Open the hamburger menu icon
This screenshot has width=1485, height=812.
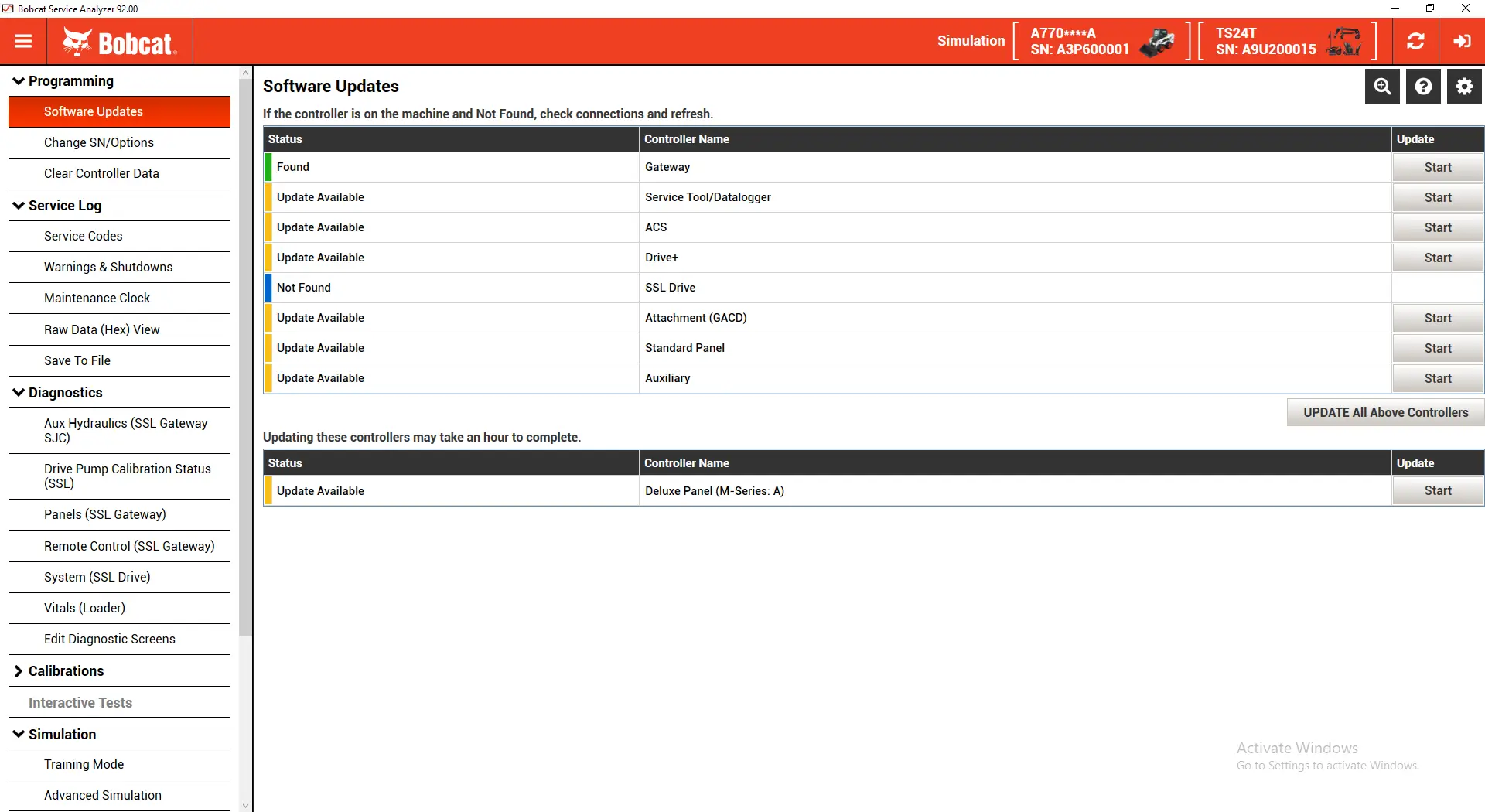23,41
